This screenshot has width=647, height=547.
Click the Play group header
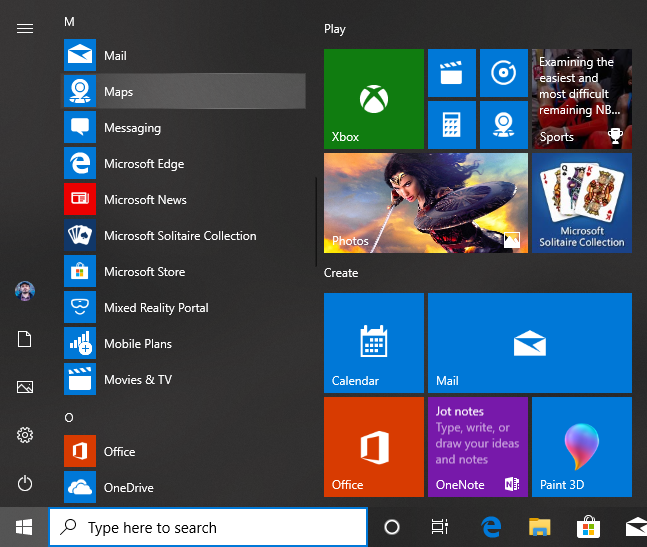335,29
